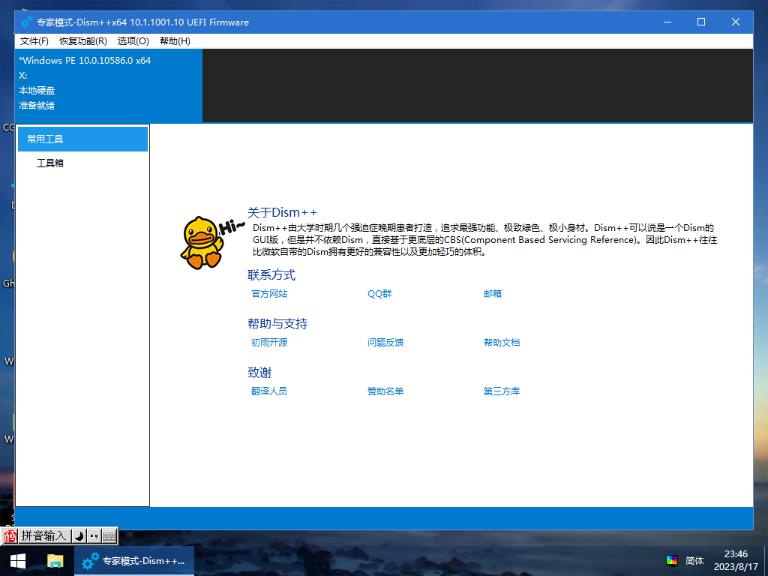Open the QQ群 link

(x=379, y=293)
